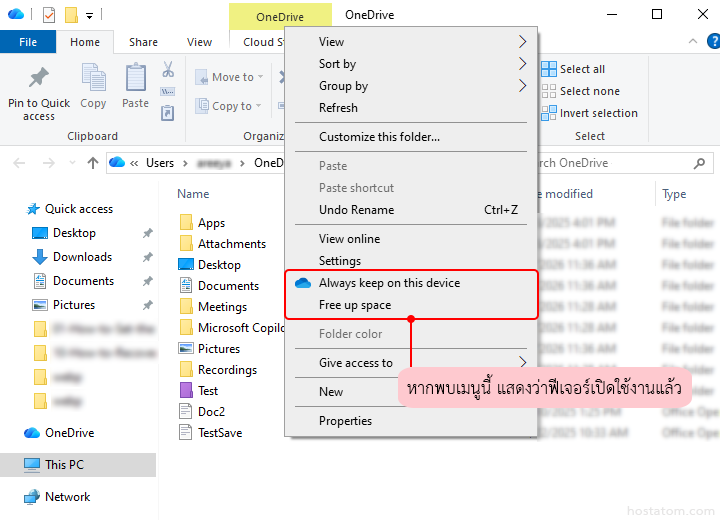This screenshot has height=520, width=720.
Task: Sort by Name column header
Action: 193,194
